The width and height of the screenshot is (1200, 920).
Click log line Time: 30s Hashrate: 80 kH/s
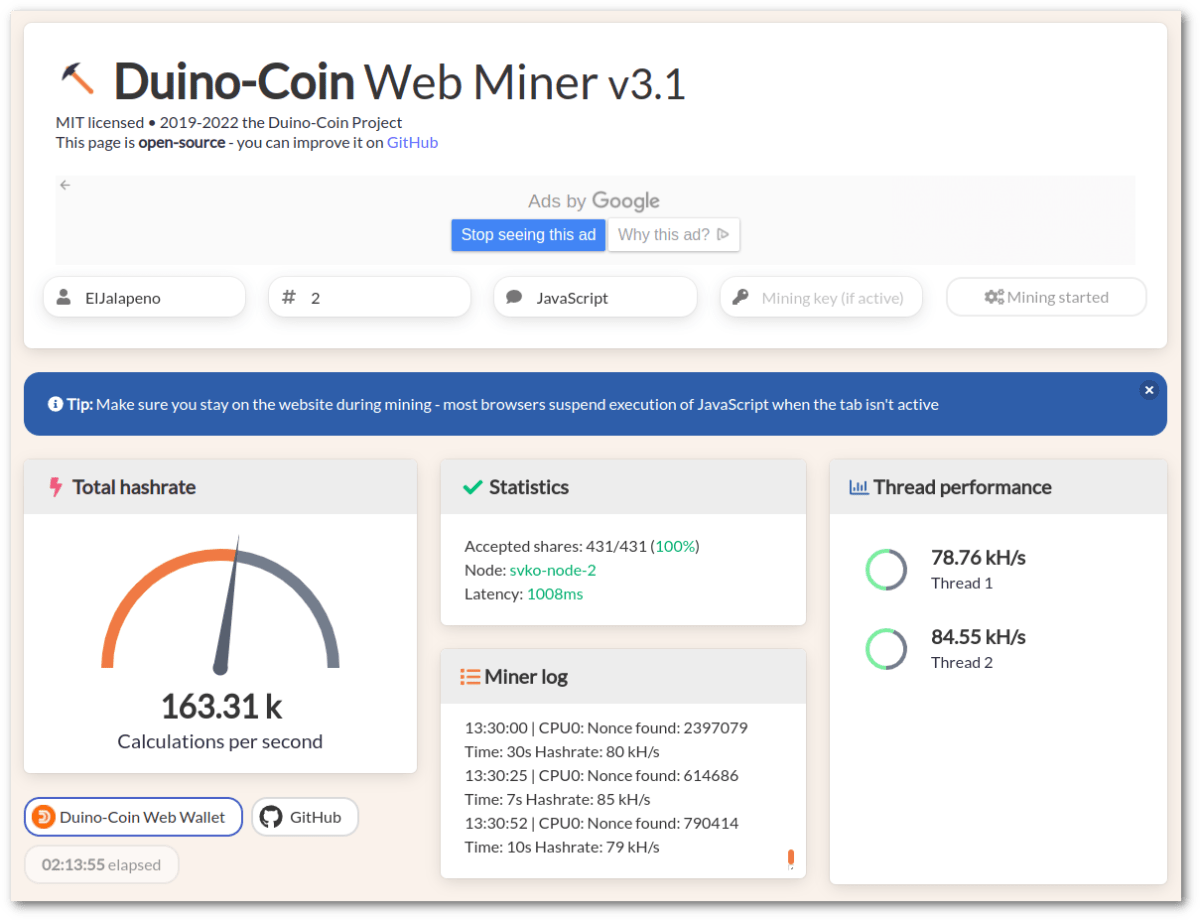562,752
